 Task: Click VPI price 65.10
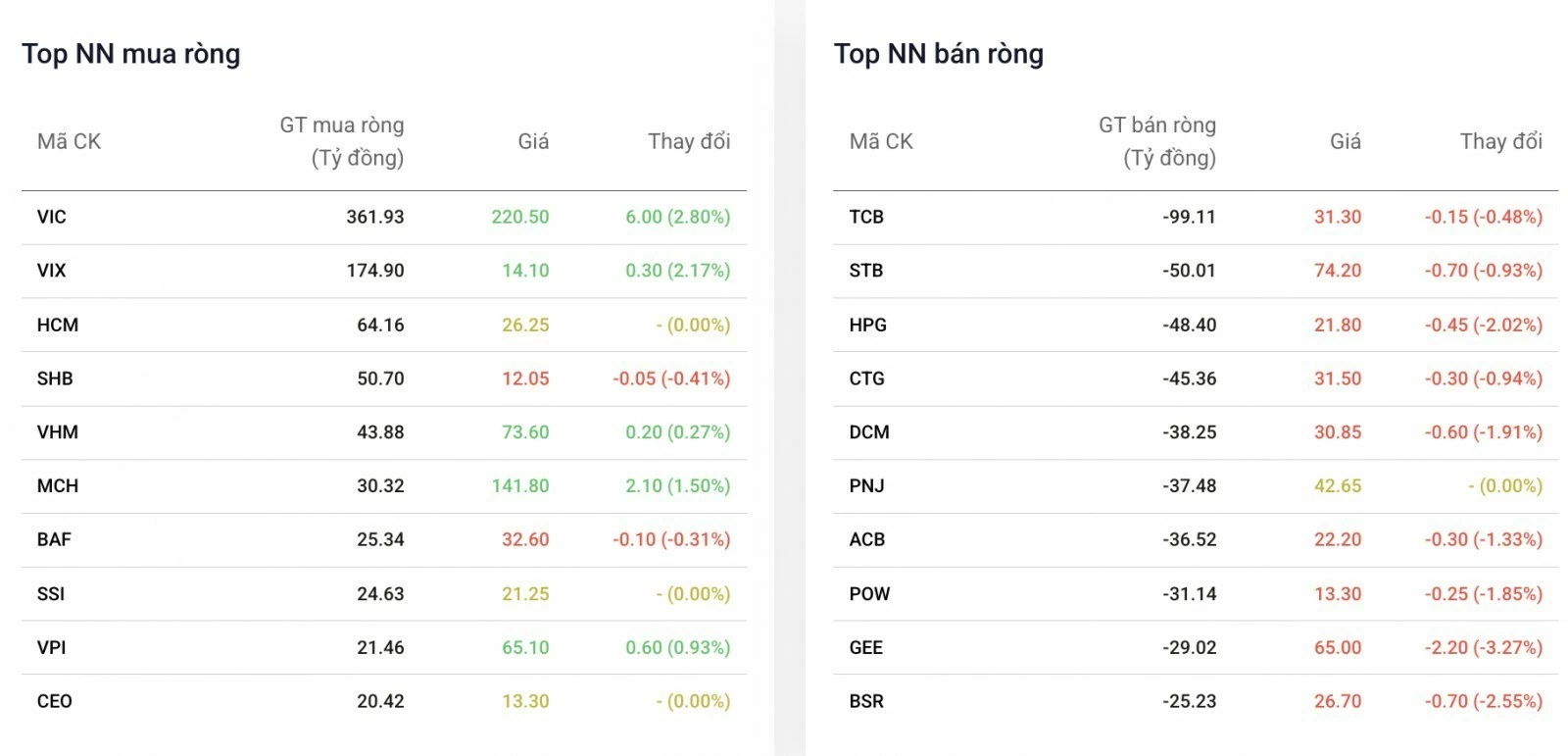(x=525, y=647)
